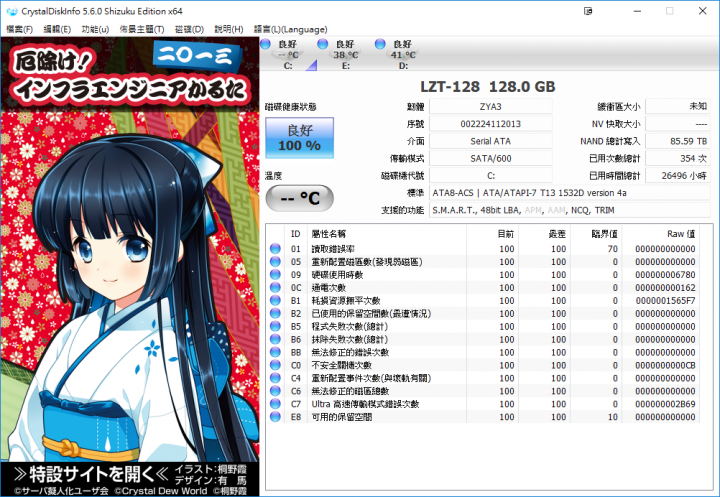Select drive D: at 41 °C
720x497 pixels.
[403, 55]
